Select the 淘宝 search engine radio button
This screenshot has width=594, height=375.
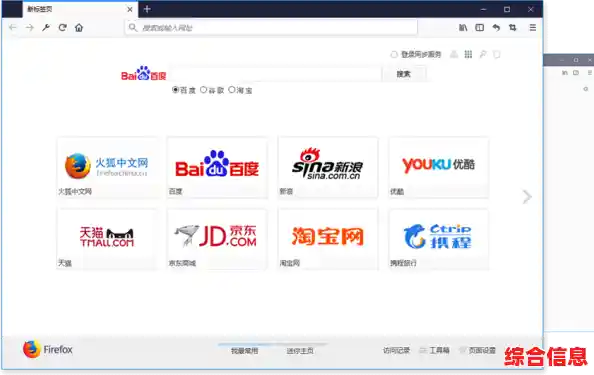[x=232, y=90]
